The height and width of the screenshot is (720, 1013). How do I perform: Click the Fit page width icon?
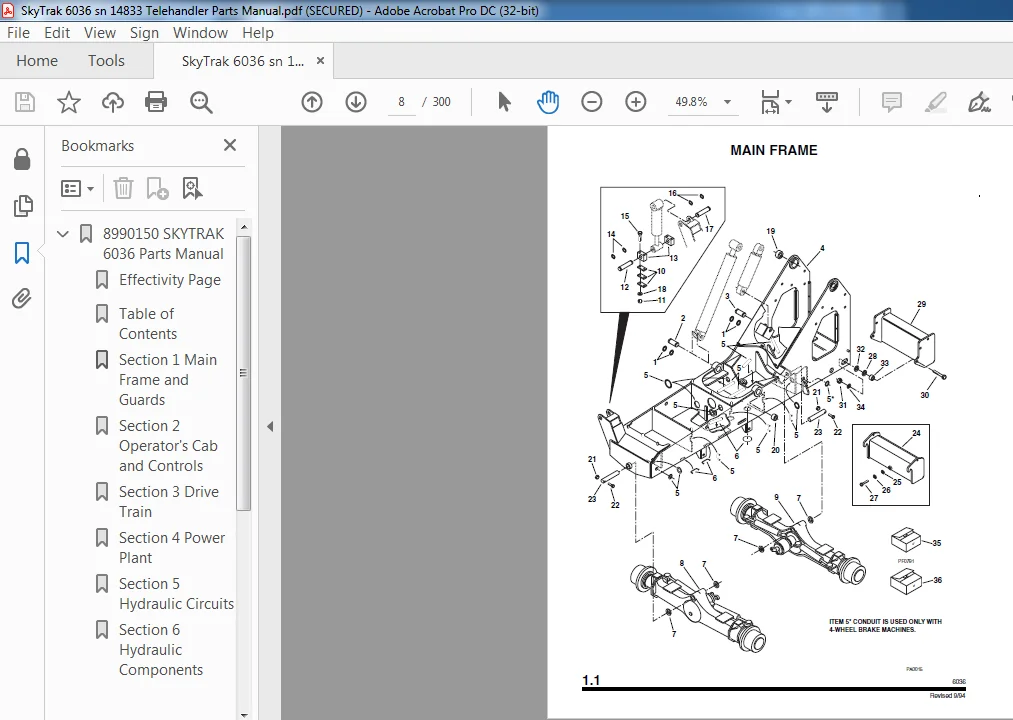(x=770, y=102)
